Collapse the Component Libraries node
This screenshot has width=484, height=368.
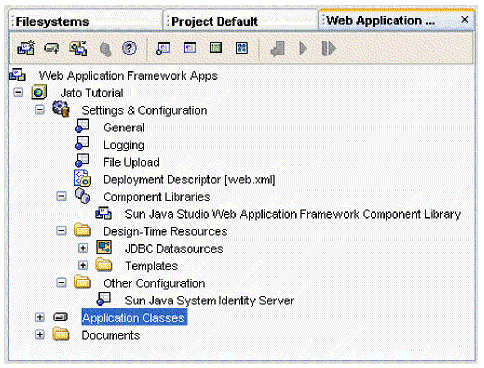pyautogui.click(x=61, y=196)
